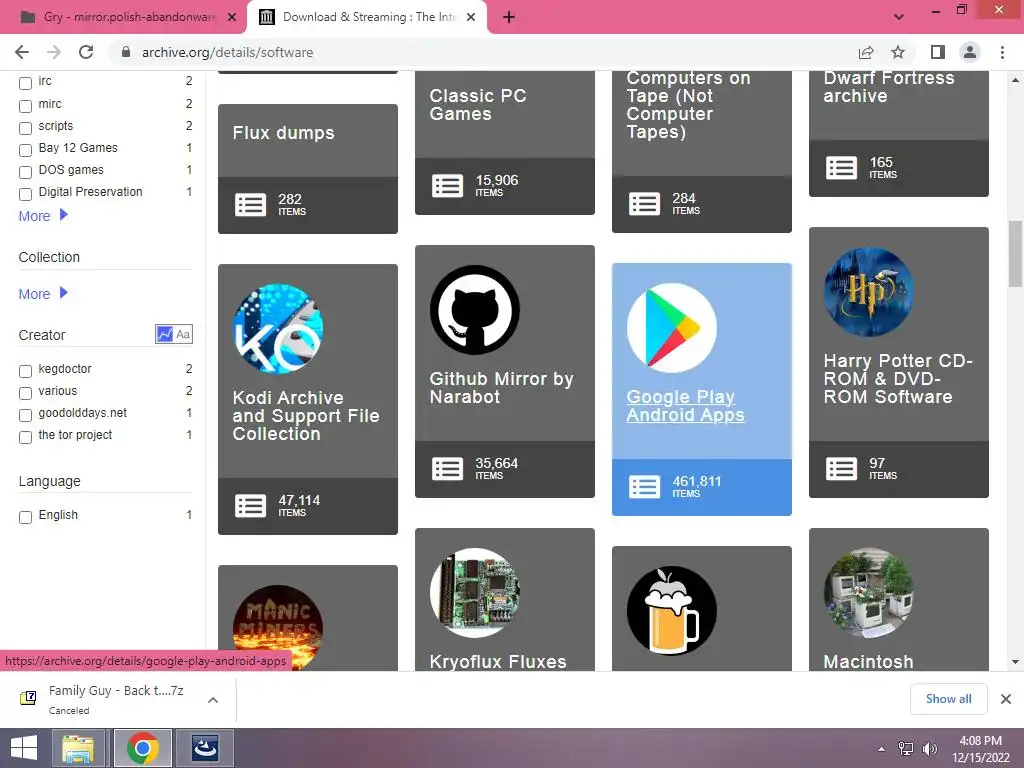Click the Harry Potter logo thumbnail

869,292
